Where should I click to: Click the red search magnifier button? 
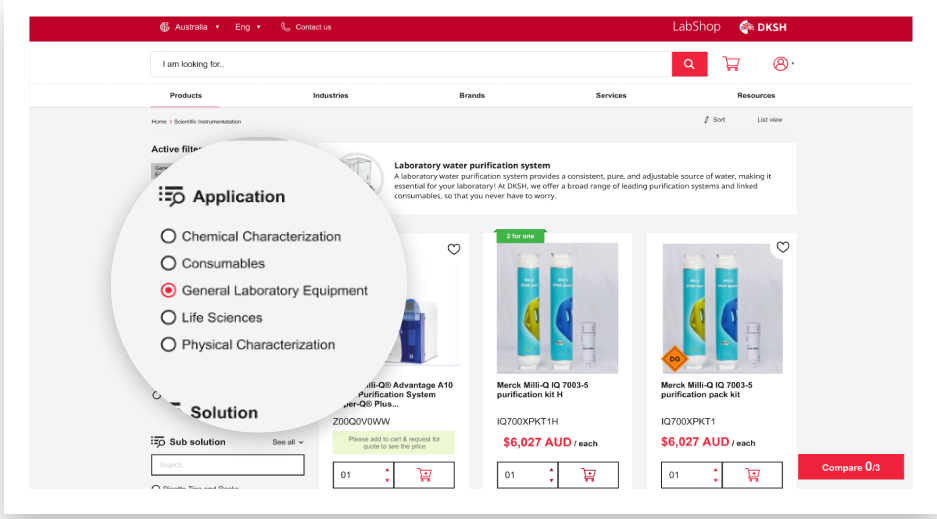coord(689,64)
